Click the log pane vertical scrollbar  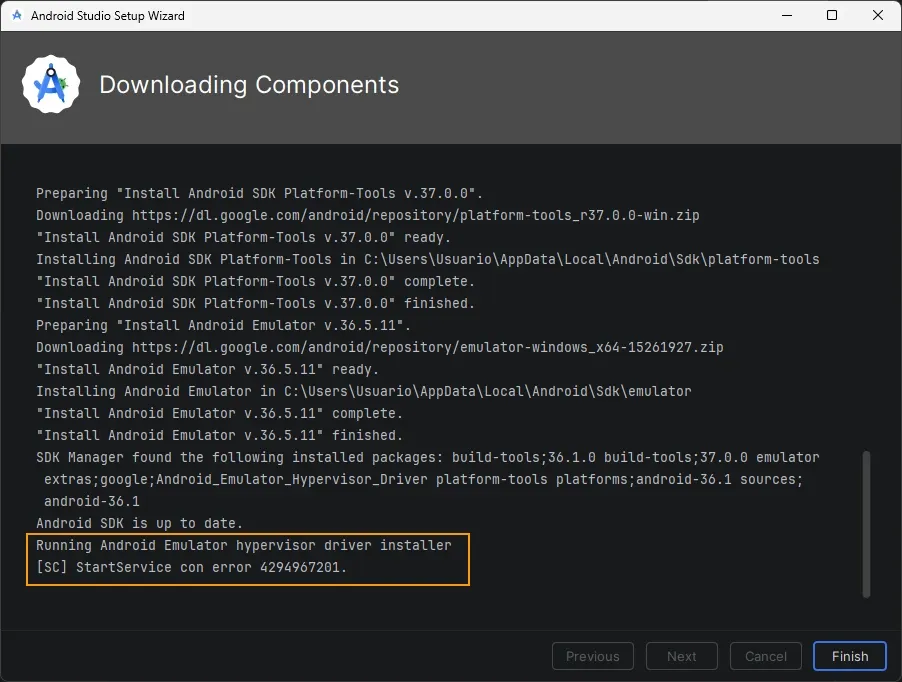point(866,524)
